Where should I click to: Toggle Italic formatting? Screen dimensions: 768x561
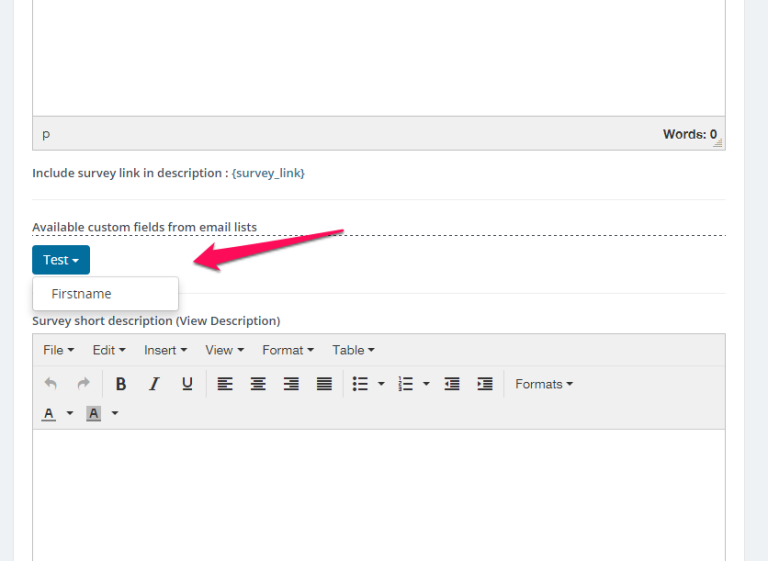click(x=154, y=384)
